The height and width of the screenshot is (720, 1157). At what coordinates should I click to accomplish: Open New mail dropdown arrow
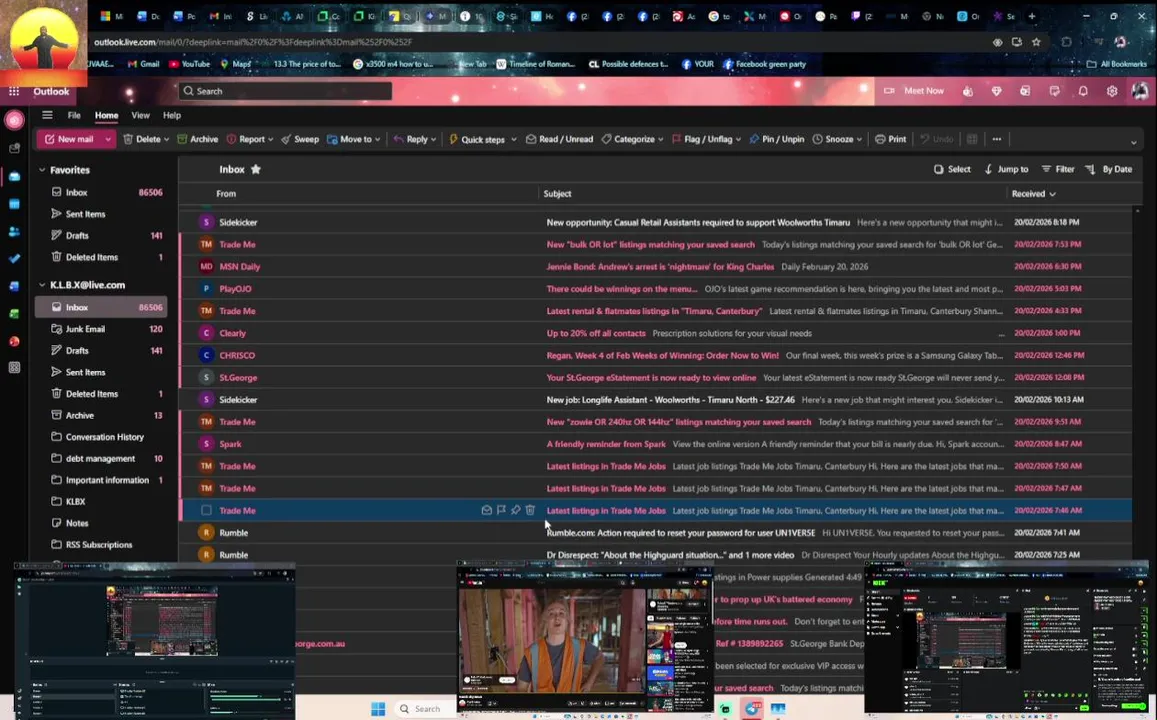click(x=108, y=139)
